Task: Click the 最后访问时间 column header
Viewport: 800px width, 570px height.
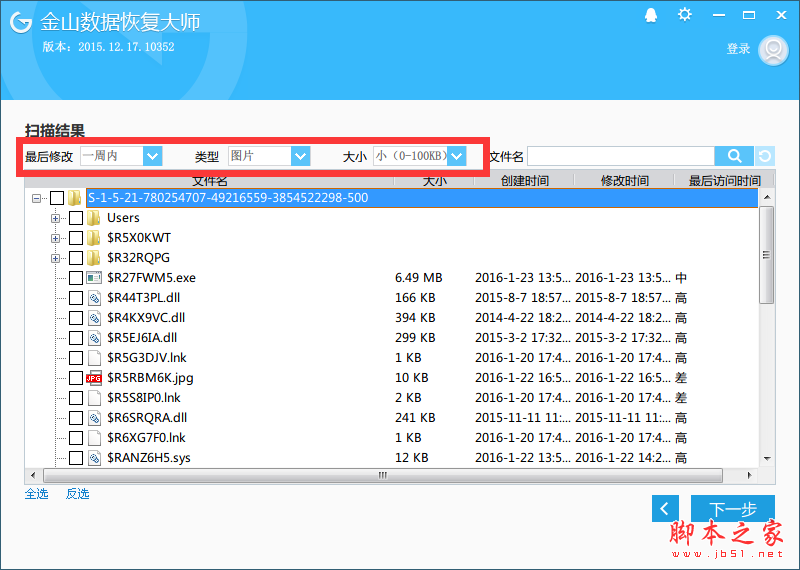Action: point(724,181)
